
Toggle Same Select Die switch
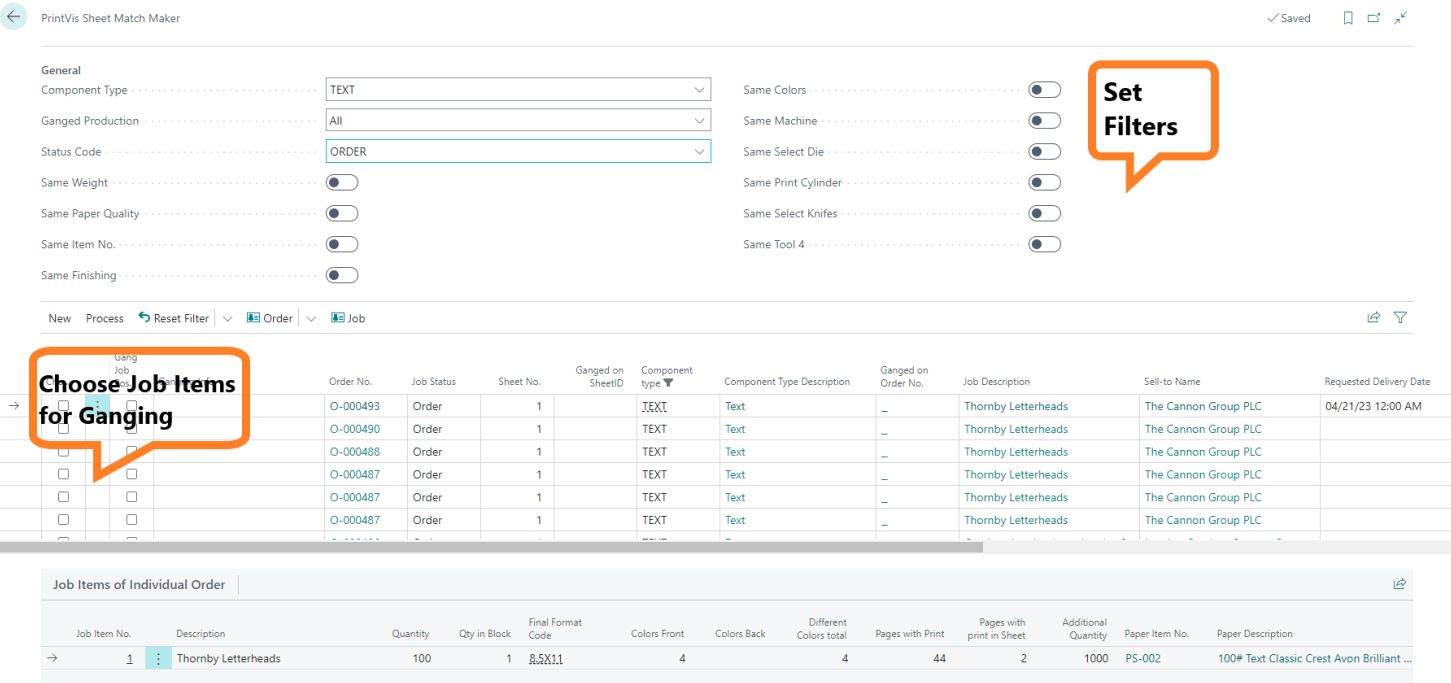click(1045, 151)
